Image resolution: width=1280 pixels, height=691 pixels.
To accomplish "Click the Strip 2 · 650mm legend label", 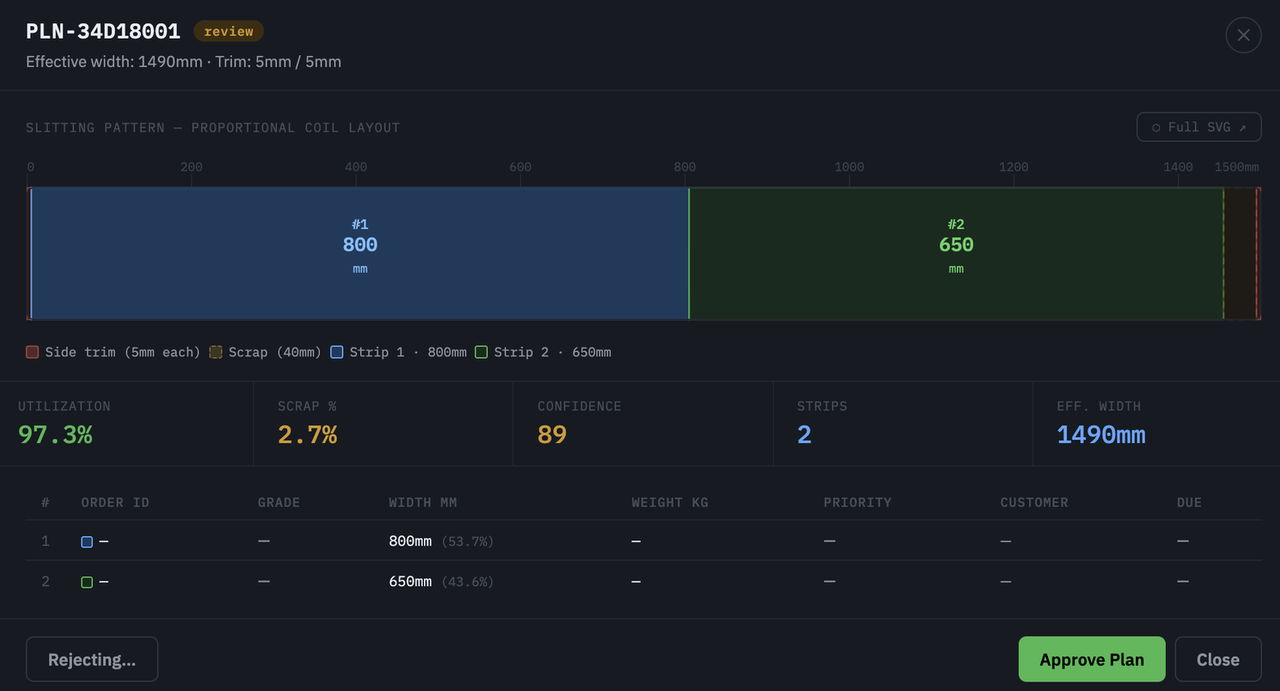I will coord(552,352).
